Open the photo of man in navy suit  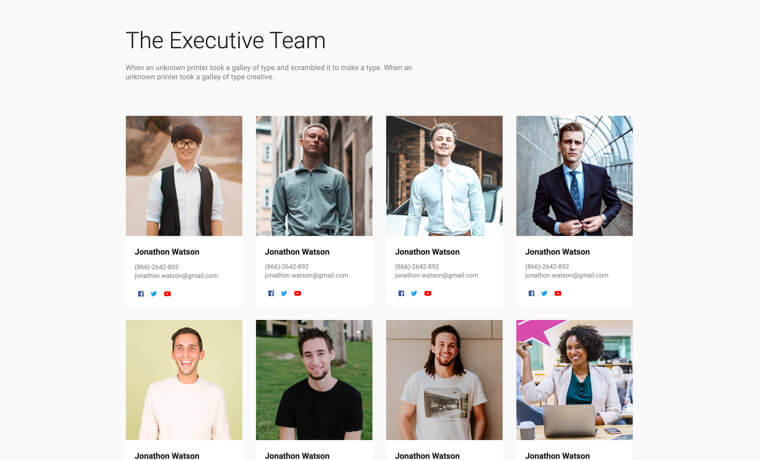(x=574, y=176)
